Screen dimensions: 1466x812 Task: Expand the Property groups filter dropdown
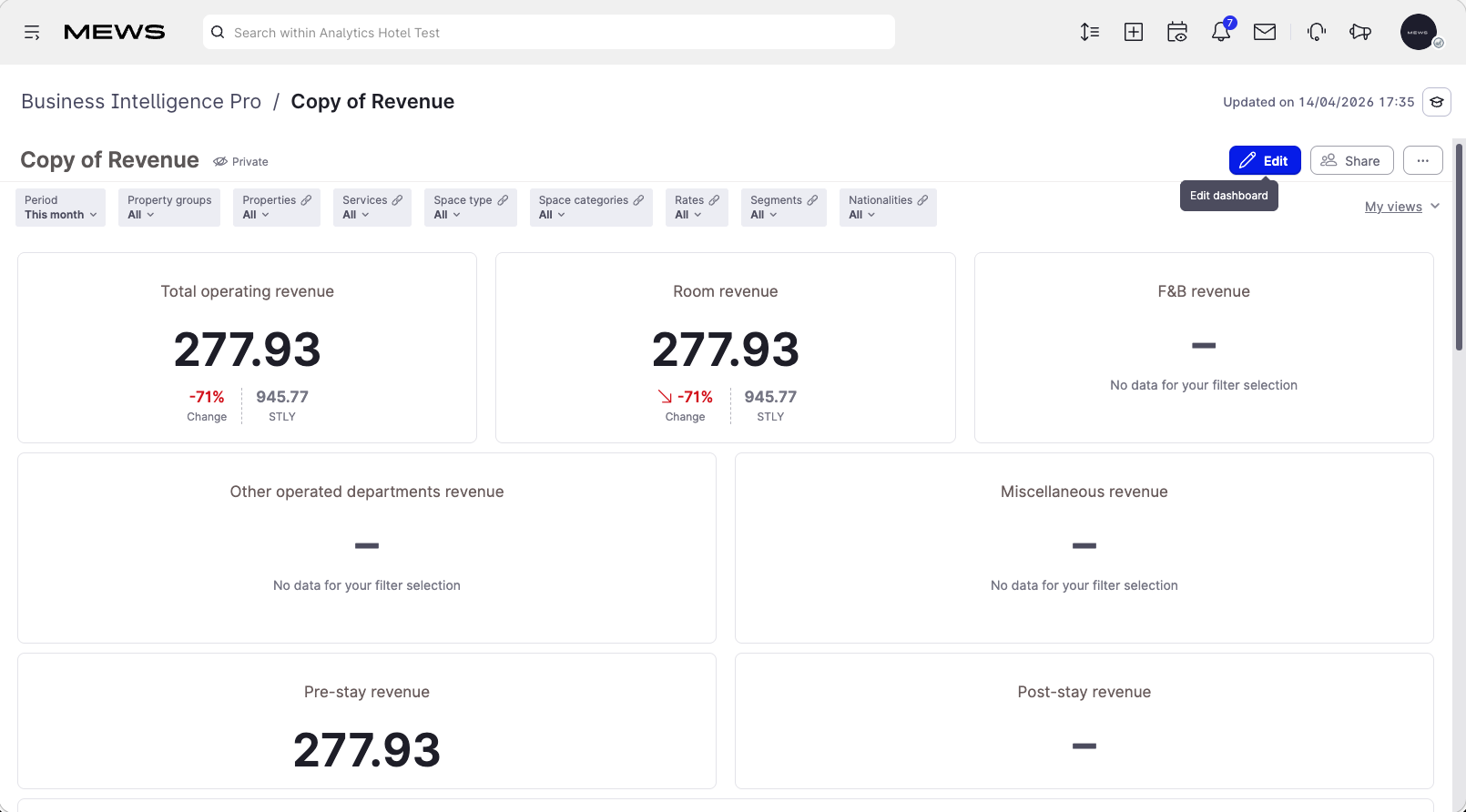pyautogui.click(x=169, y=208)
